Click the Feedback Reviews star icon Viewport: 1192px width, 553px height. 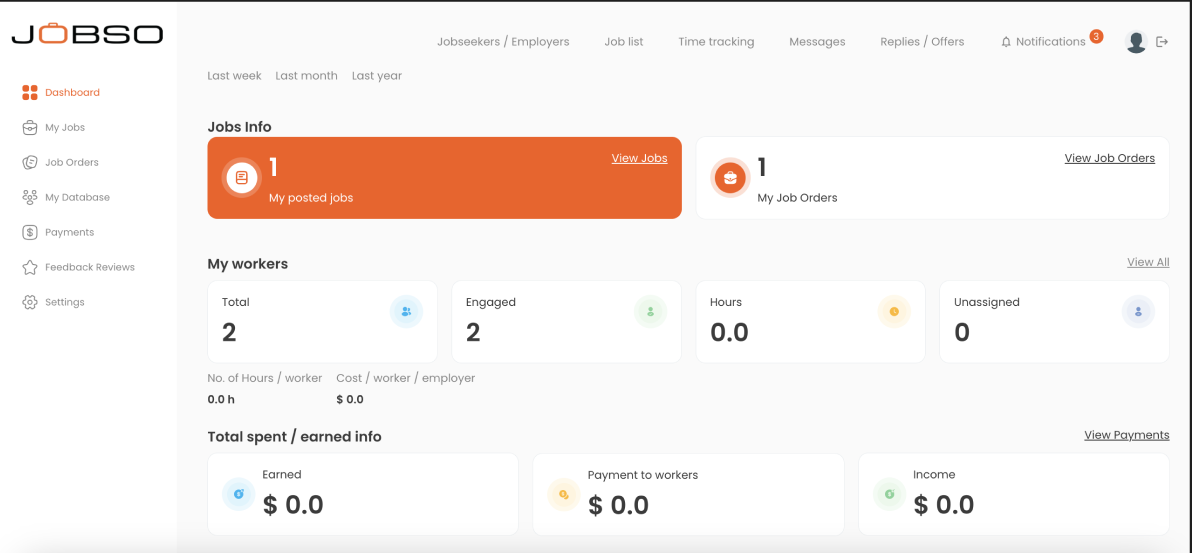pyautogui.click(x=30, y=268)
